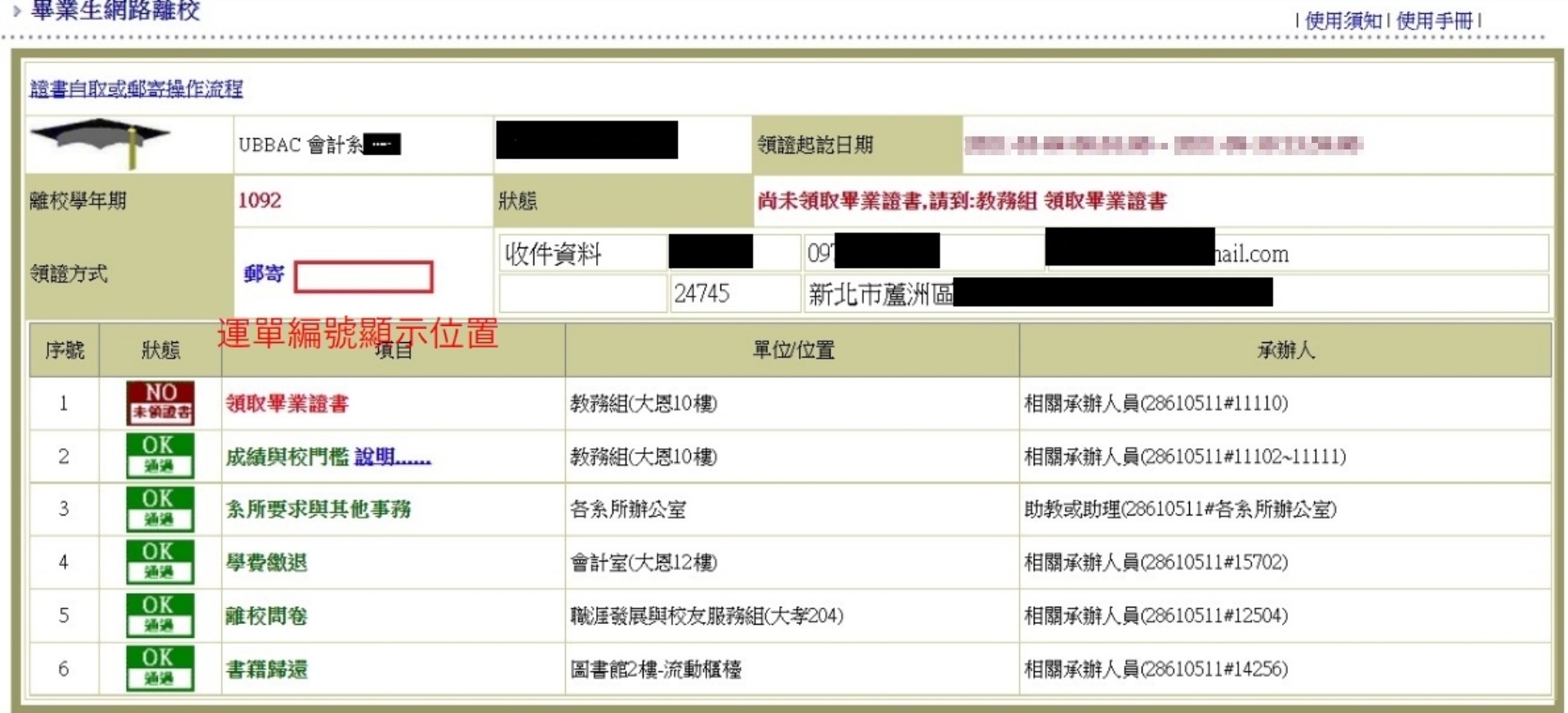Click the 郵寄 pickup method label
Image resolution: width=1568 pixels, height=713 pixels.
click(x=264, y=274)
